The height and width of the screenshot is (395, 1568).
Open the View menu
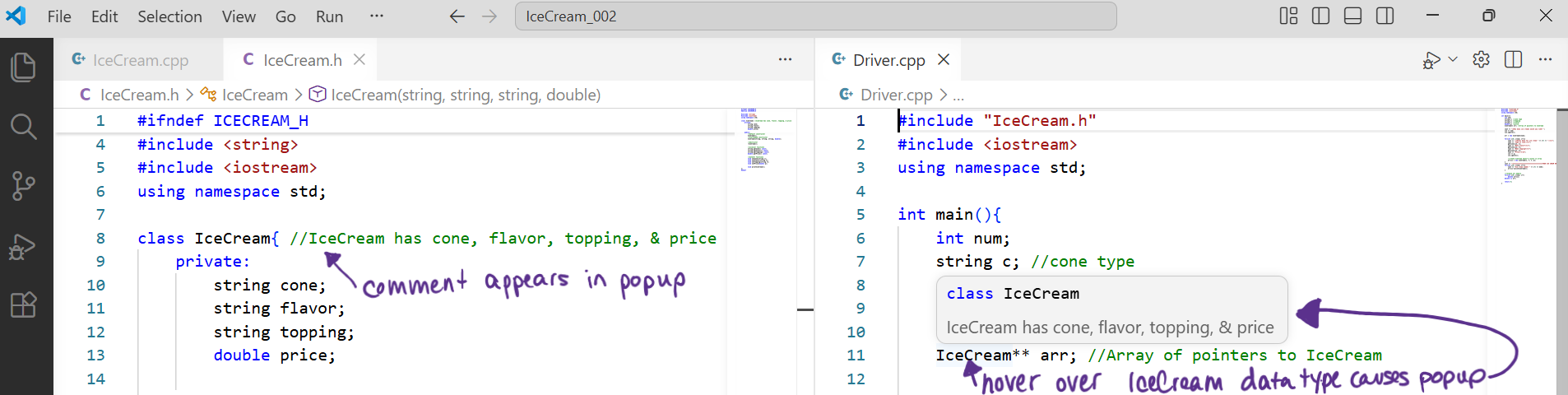coord(239,16)
